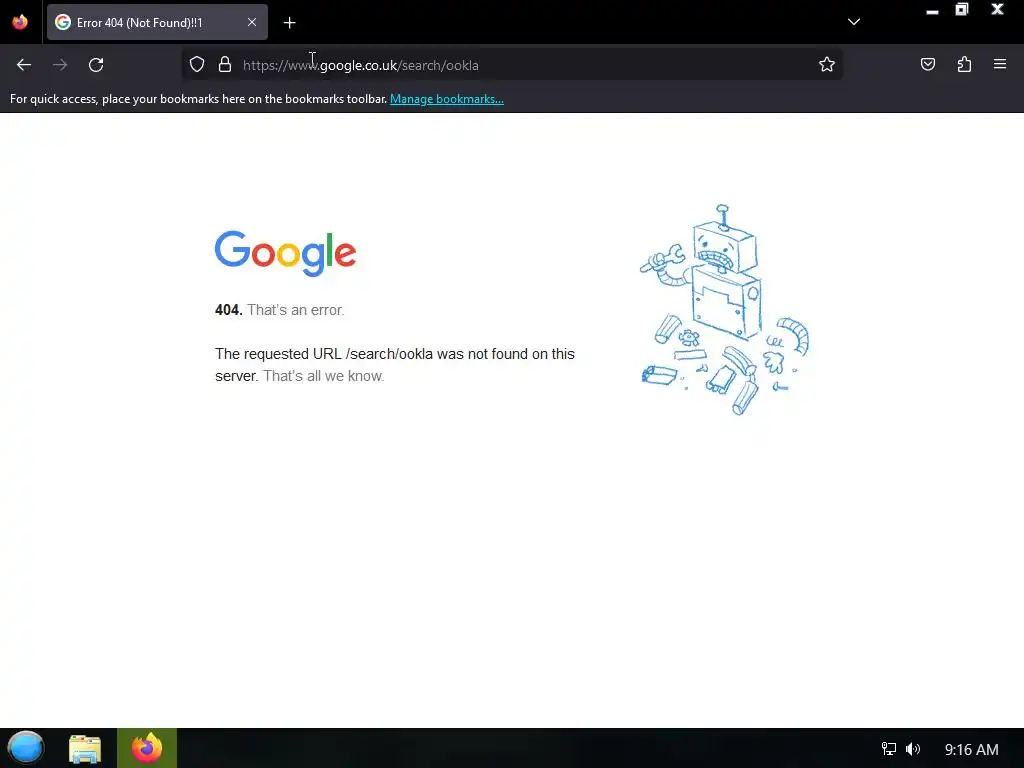Image resolution: width=1024 pixels, height=768 pixels.
Task: Click "That's all we know." text
Action: [323, 376]
